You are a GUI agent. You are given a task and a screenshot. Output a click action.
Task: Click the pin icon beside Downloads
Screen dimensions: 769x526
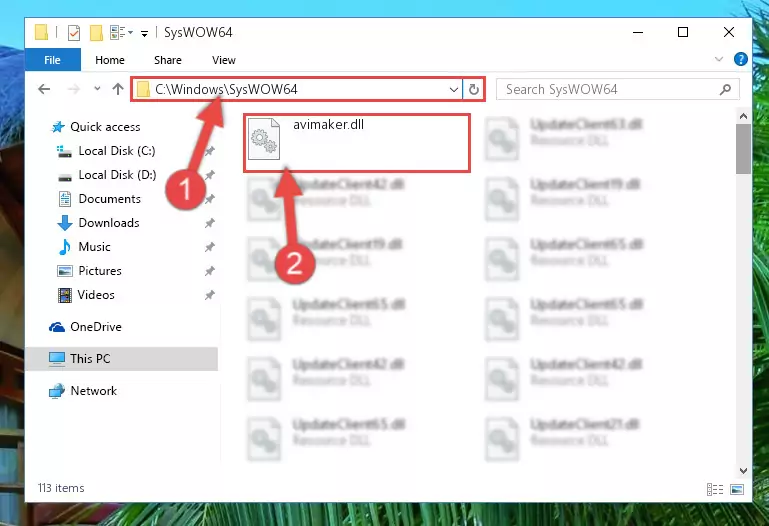(x=209, y=223)
